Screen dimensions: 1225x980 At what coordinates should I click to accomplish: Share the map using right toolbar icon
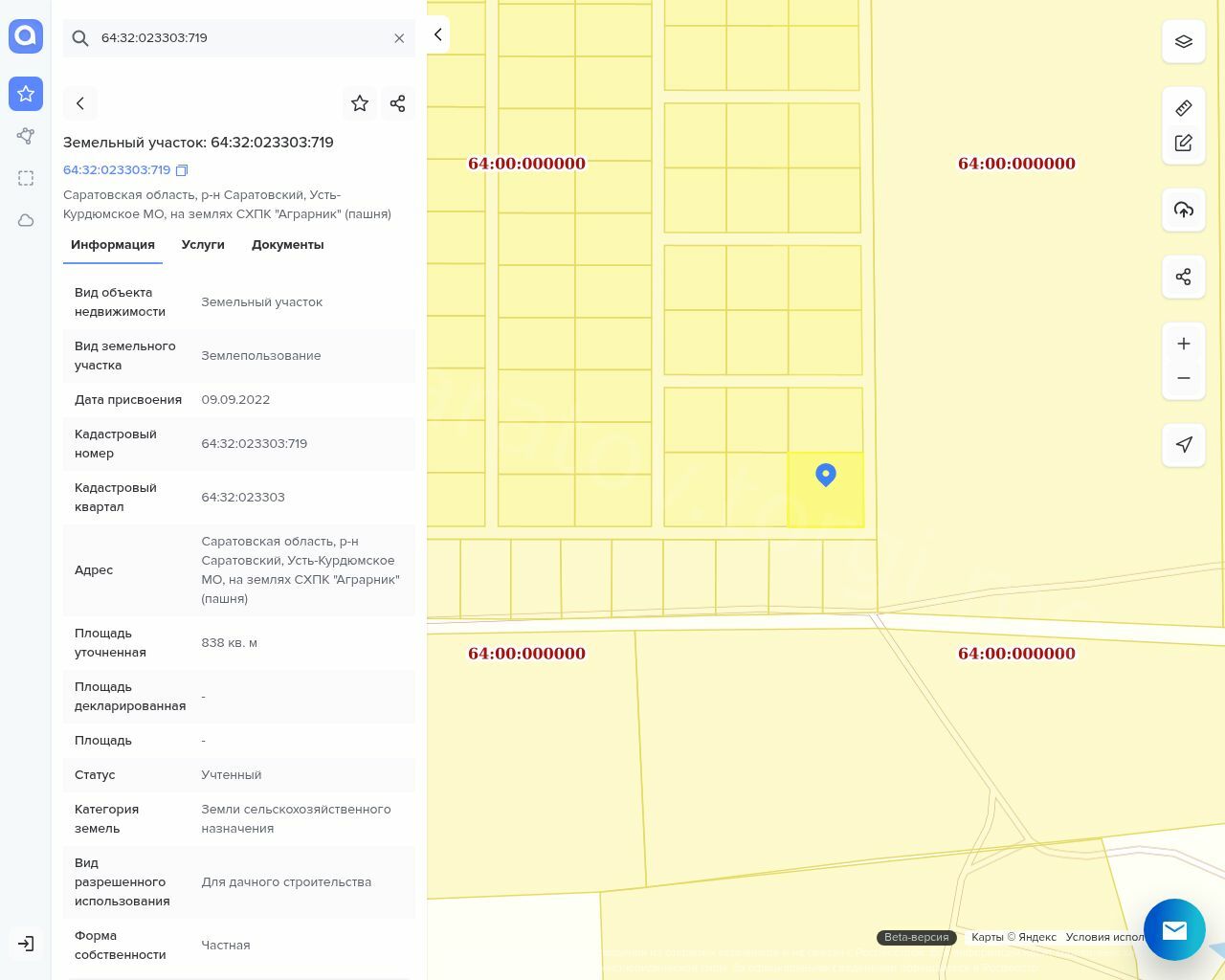(x=1183, y=277)
